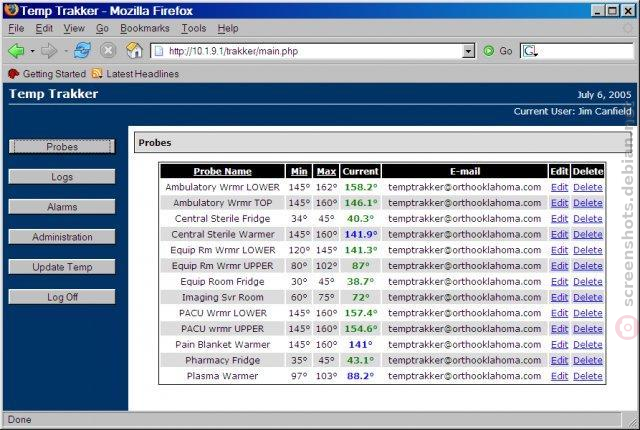Select the current temperature '158.2°'

361,187
